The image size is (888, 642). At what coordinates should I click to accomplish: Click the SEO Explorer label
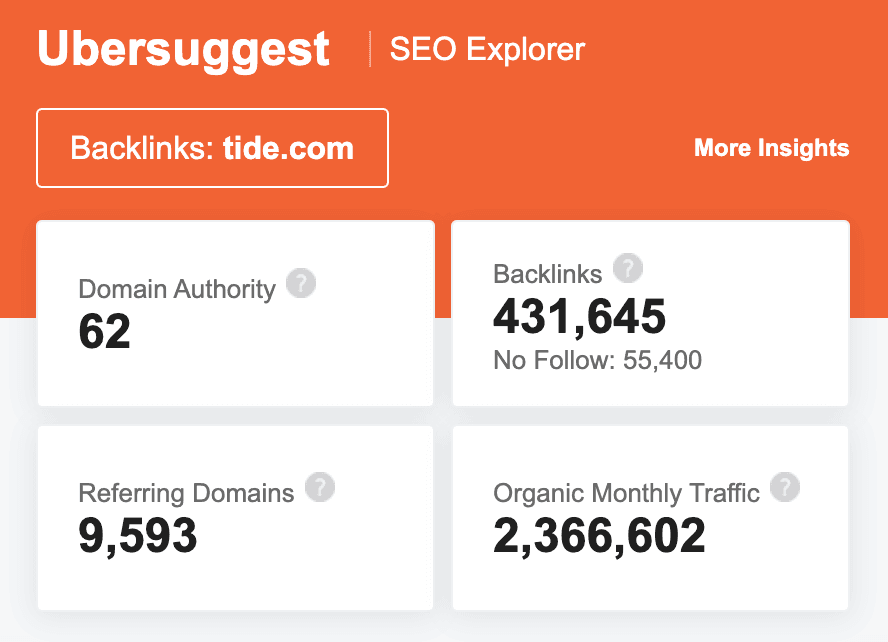(486, 49)
